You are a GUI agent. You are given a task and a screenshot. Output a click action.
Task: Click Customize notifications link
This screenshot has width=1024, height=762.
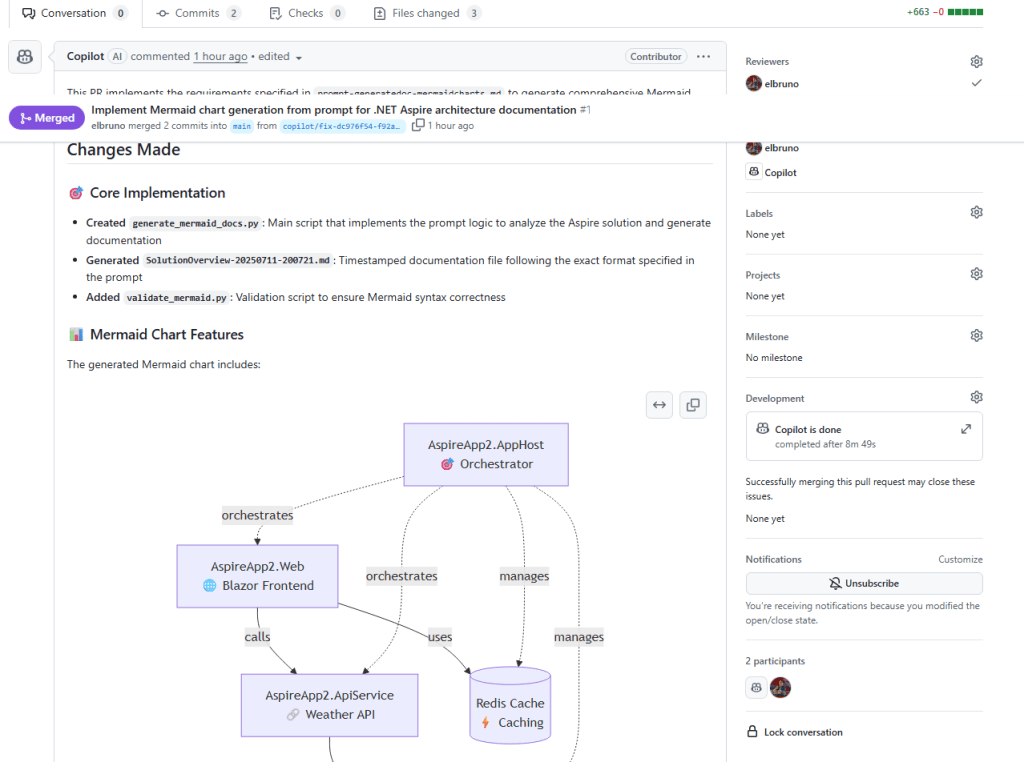pos(960,559)
